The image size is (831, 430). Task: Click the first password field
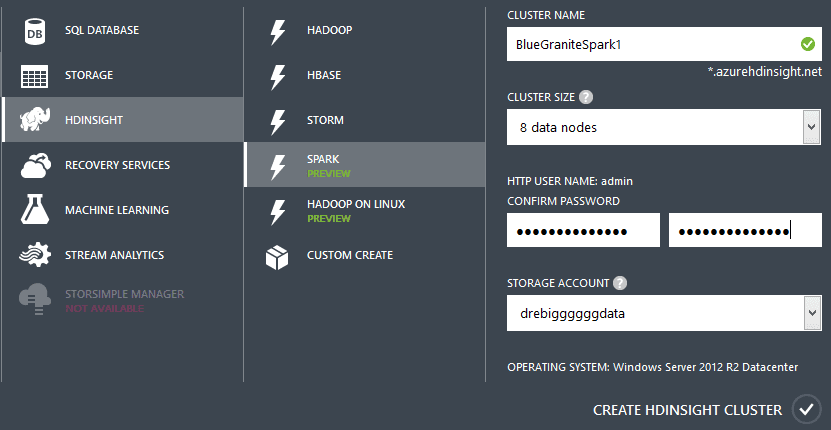pos(583,230)
